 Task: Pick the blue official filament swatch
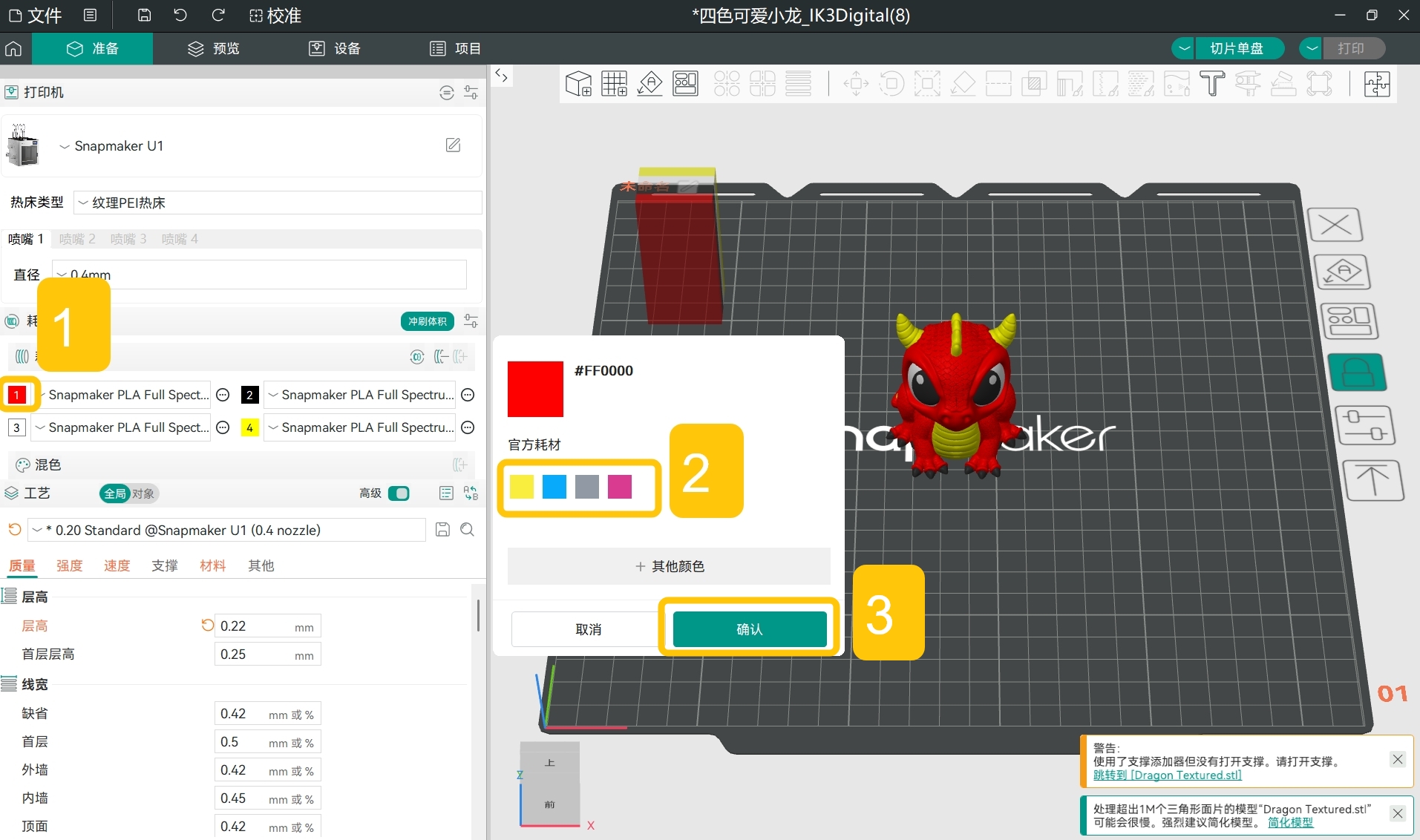point(554,487)
